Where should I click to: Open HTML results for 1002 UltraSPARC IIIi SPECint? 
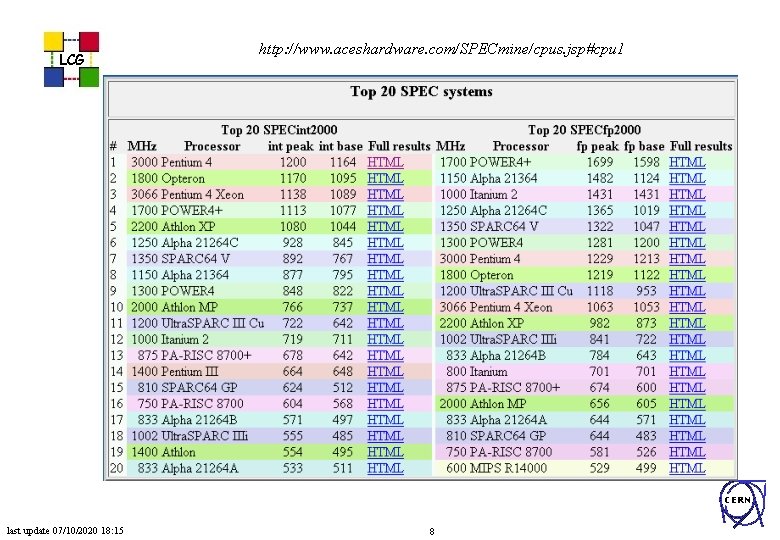click(x=385, y=436)
